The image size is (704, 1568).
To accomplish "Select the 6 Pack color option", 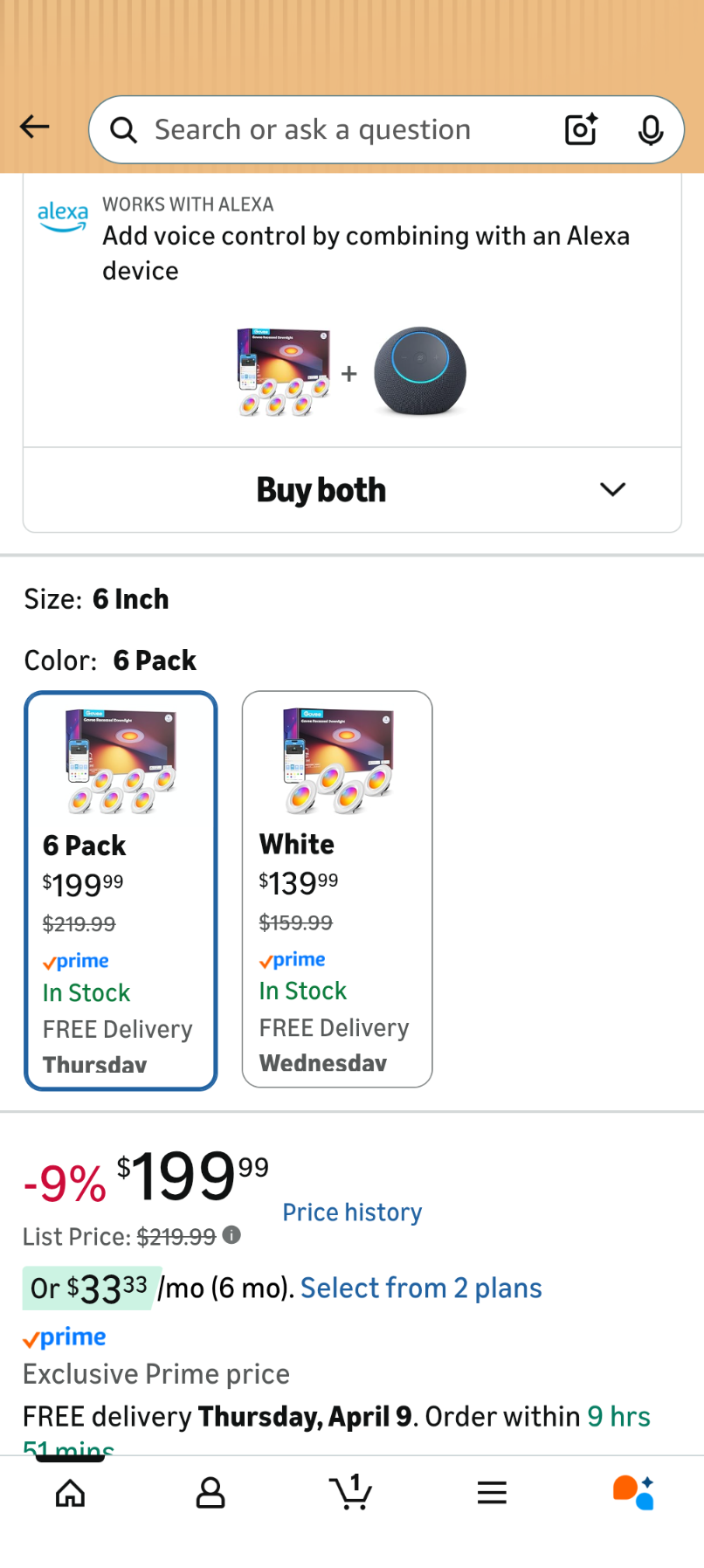I will click(121, 890).
